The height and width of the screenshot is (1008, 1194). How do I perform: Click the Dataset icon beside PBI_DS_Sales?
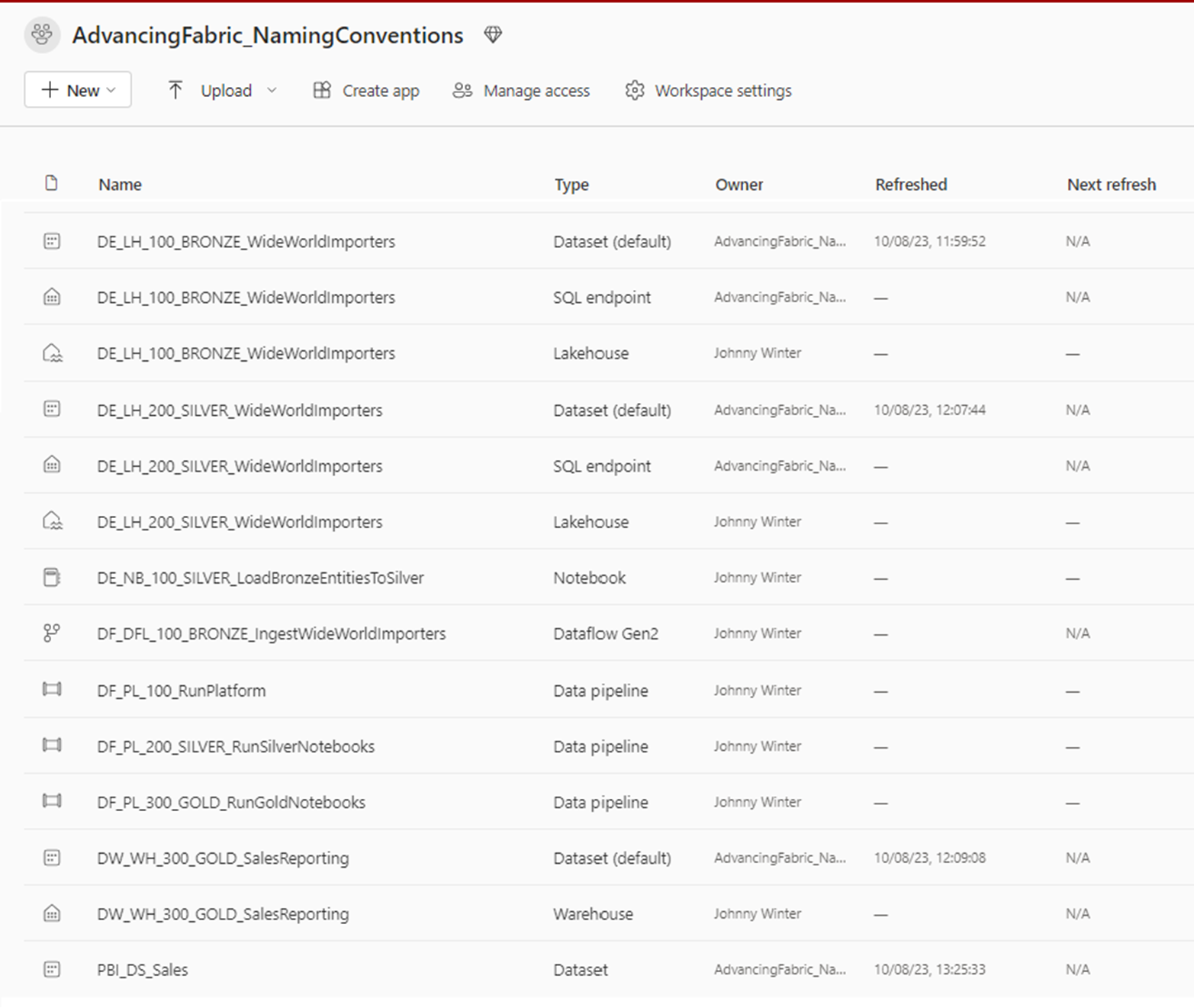click(51, 968)
